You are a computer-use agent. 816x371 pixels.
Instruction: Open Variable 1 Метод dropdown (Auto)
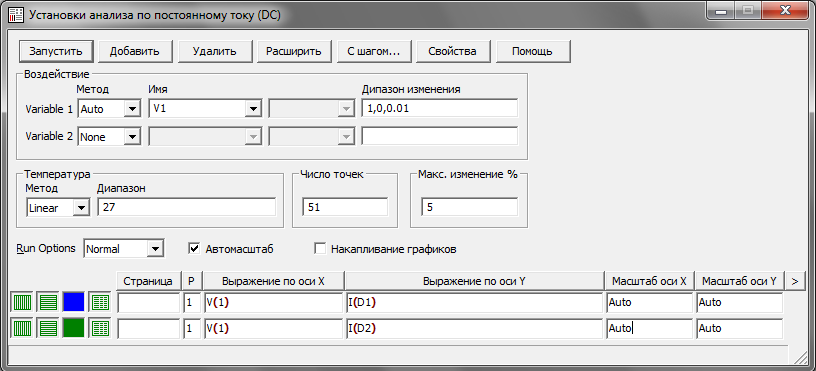pos(109,109)
